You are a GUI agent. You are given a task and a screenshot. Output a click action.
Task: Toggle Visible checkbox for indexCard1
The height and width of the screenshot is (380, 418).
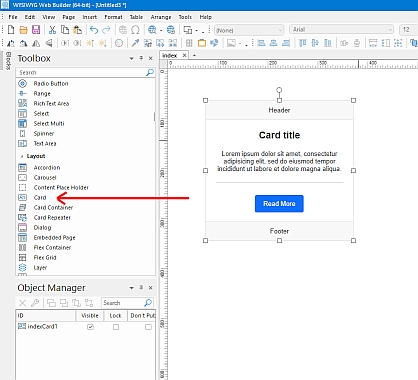point(90,327)
